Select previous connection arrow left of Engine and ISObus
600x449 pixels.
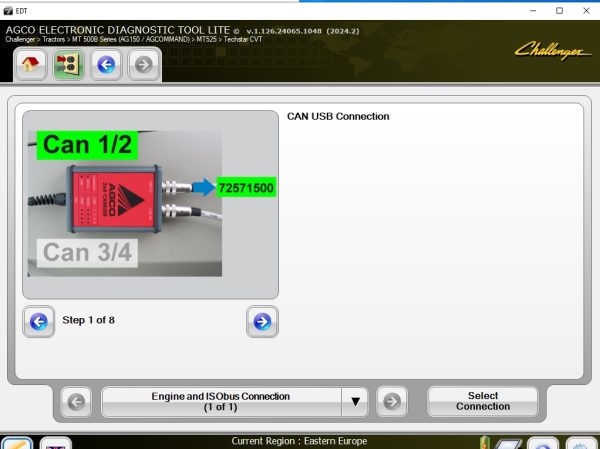[76, 402]
